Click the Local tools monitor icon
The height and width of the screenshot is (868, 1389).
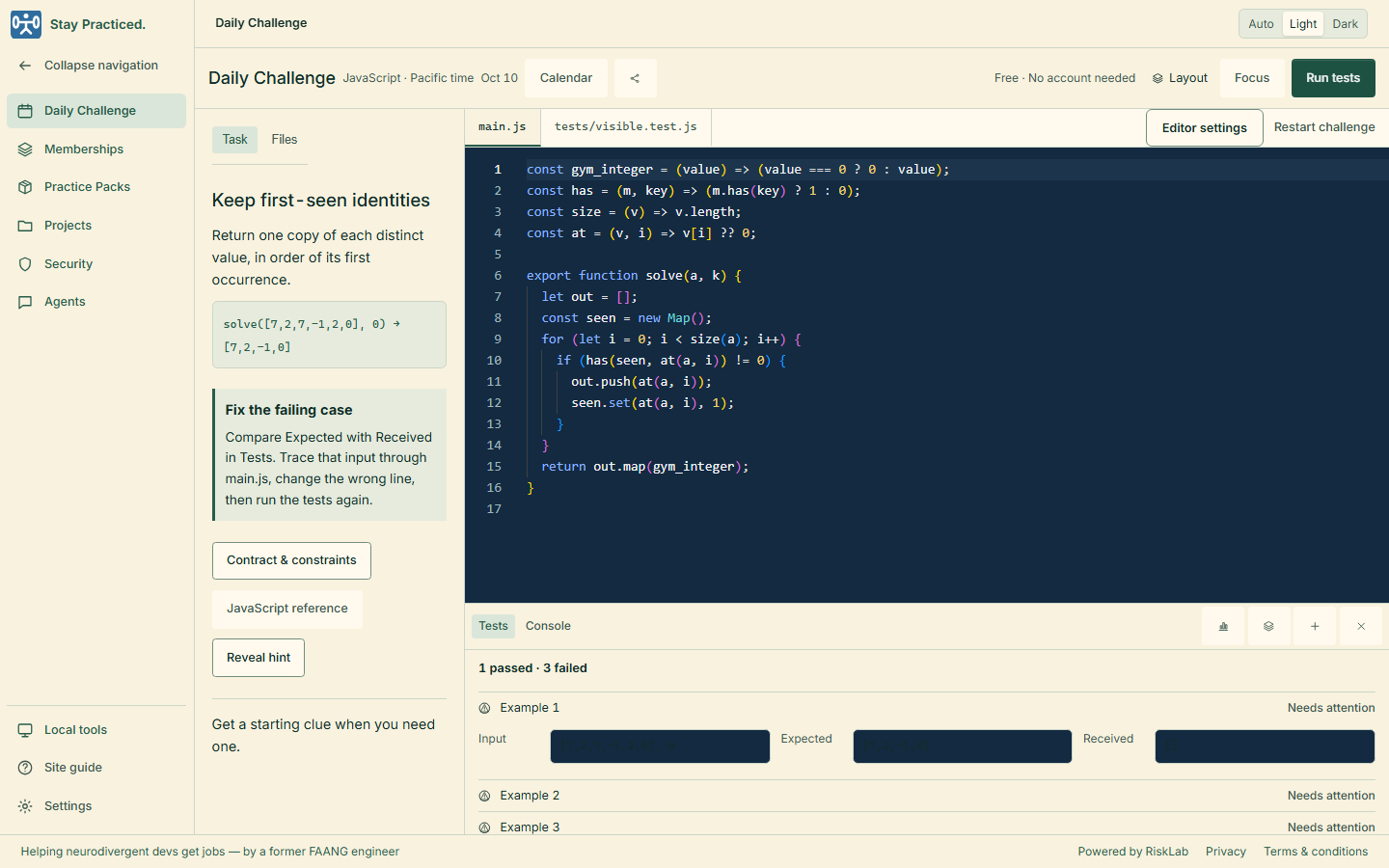(x=25, y=730)
